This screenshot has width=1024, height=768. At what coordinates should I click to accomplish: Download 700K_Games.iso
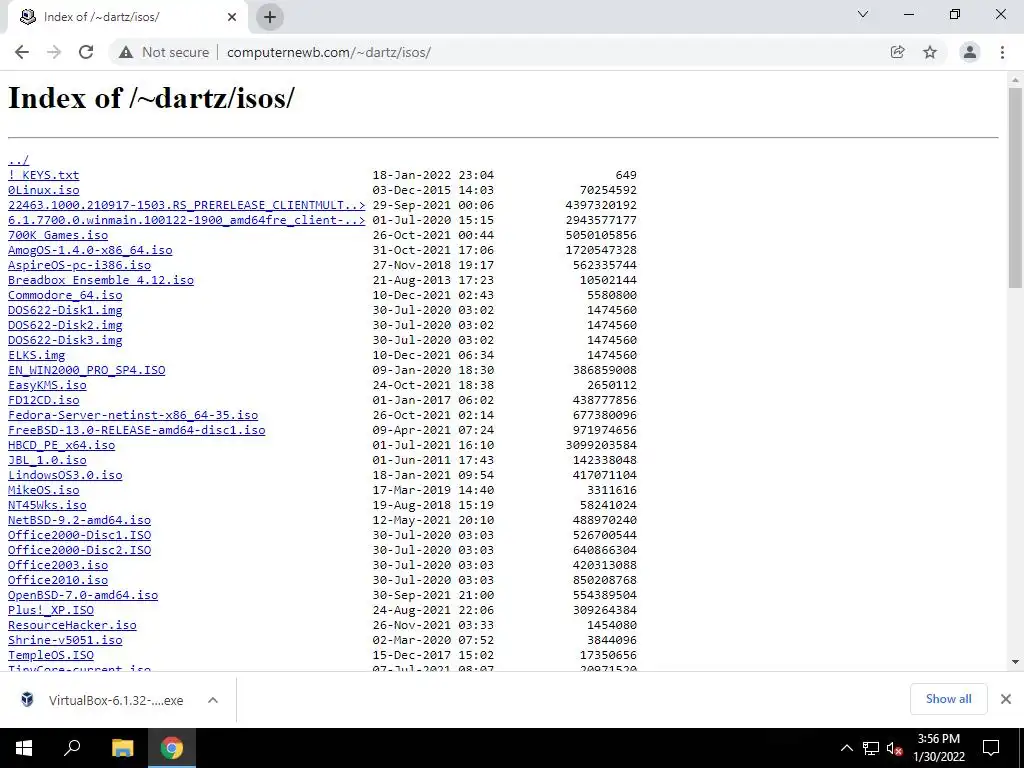tap(58, 235)
